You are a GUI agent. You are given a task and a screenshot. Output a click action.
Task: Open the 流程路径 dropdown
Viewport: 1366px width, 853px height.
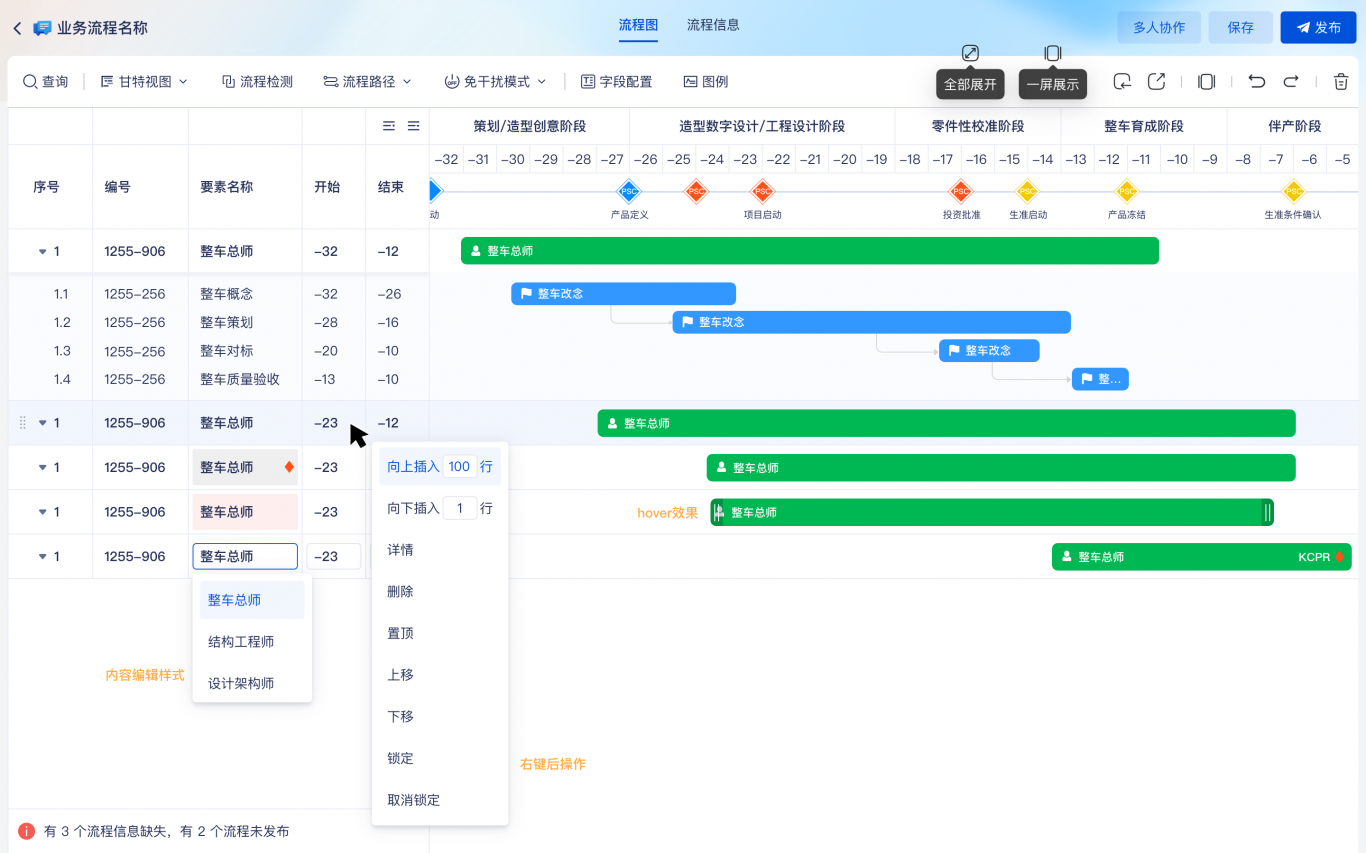[367, 82]
